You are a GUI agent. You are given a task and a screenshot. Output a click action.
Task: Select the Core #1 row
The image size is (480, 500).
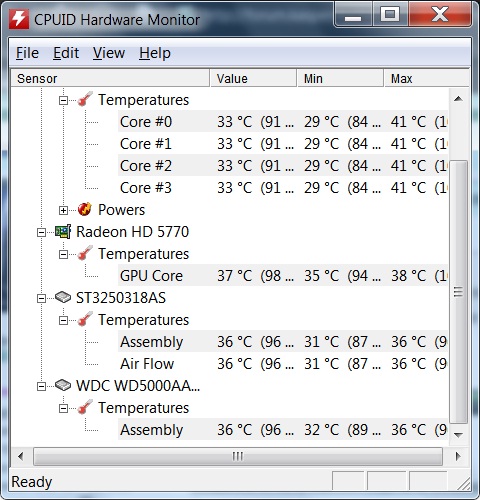(x=283, y=143)
